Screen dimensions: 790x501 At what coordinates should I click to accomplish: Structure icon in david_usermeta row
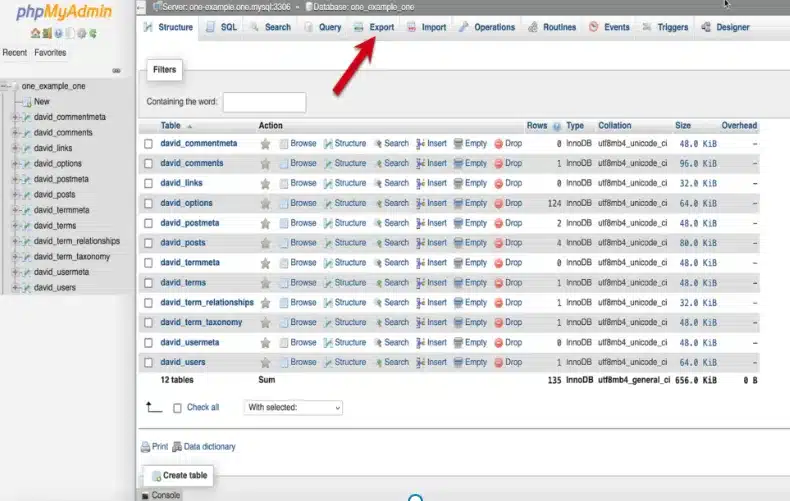[x=328, y=343]
